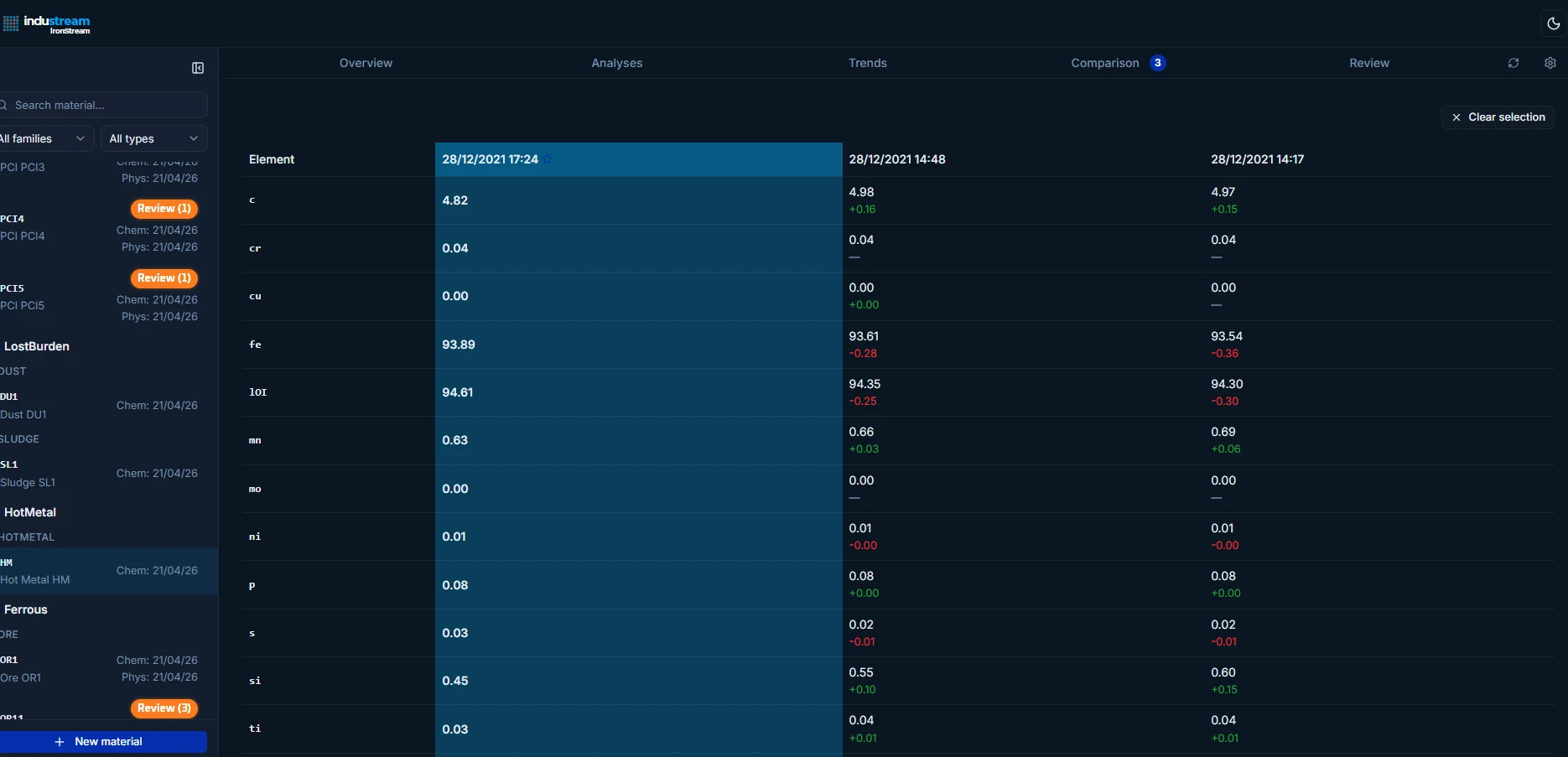Click the refresh data icon
The height and width of the screenshot is (757, 1568).
tap(1513, 63)
